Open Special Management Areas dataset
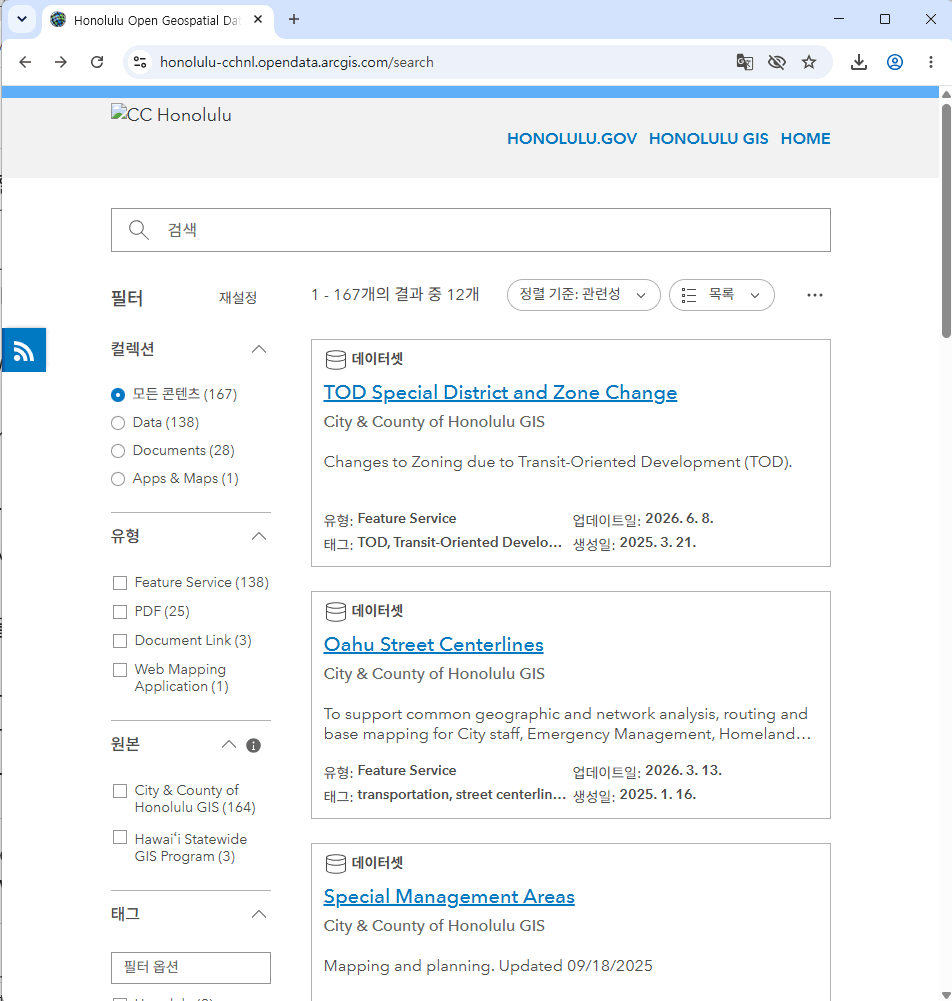Screen dimensions: 952x1001 449,896
